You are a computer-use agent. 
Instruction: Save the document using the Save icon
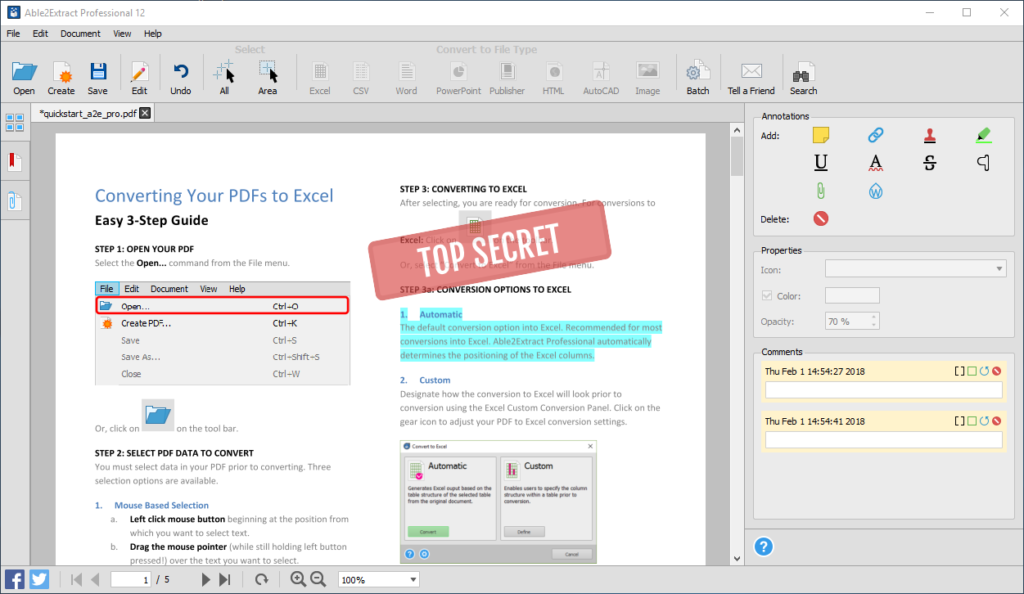[97, 78]
